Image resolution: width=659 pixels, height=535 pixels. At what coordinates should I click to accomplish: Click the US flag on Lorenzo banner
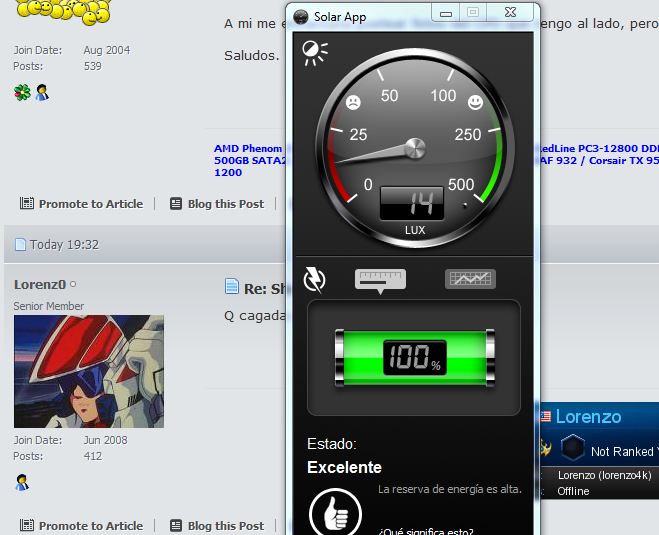545,416
